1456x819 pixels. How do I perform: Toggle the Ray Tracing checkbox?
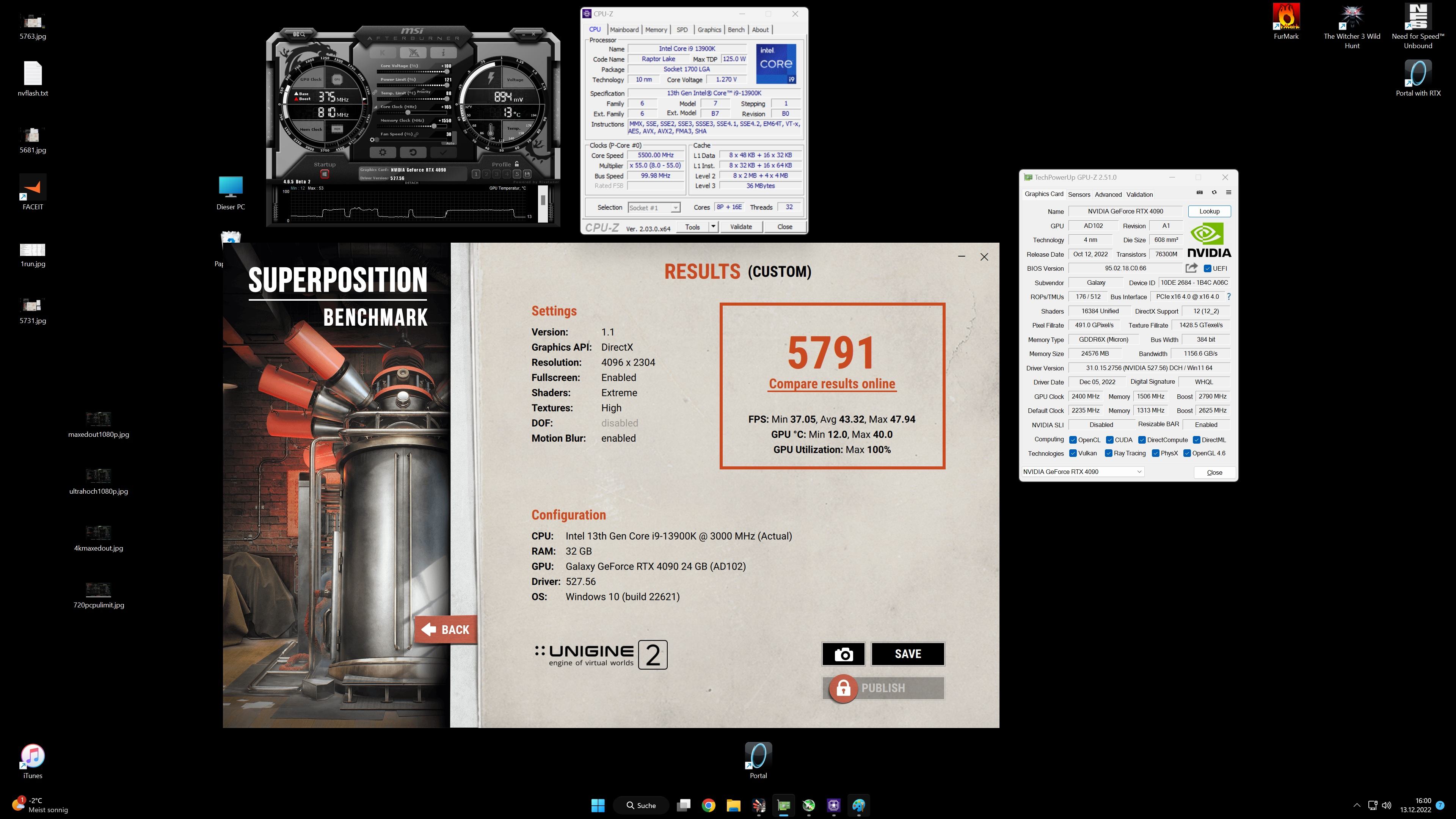click(x=1108, y=453)
